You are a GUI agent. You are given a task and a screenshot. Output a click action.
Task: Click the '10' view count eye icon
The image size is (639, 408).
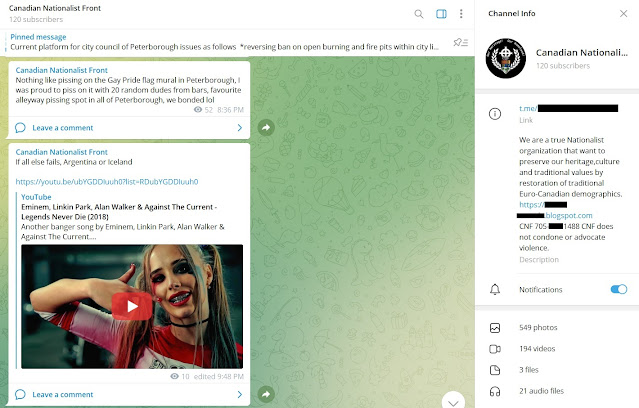pos(174,376)
